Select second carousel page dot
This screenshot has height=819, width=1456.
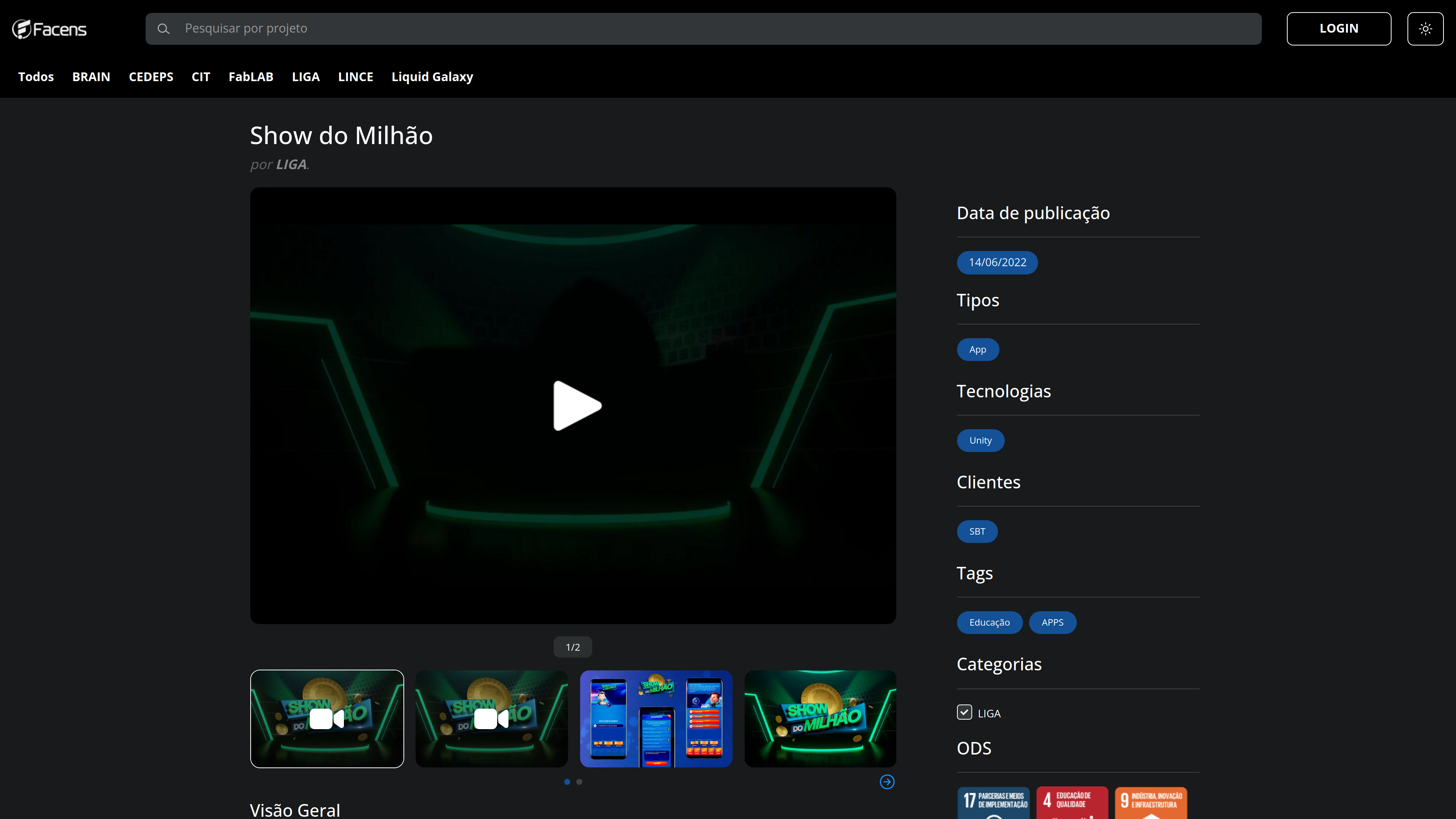coord(579,782)
